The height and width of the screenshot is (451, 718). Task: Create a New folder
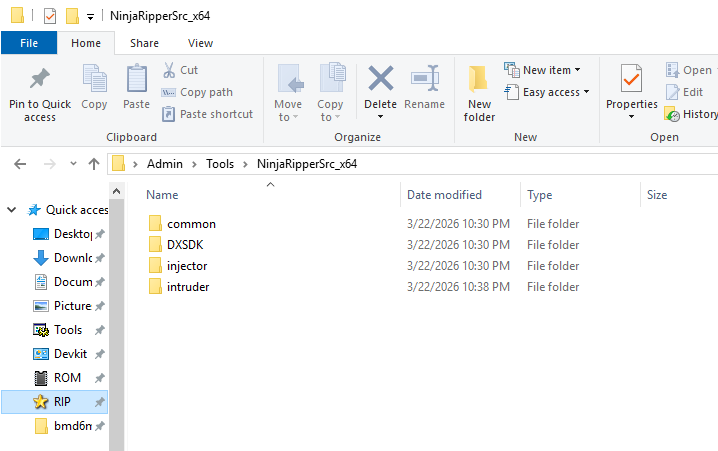coord(479,93)
